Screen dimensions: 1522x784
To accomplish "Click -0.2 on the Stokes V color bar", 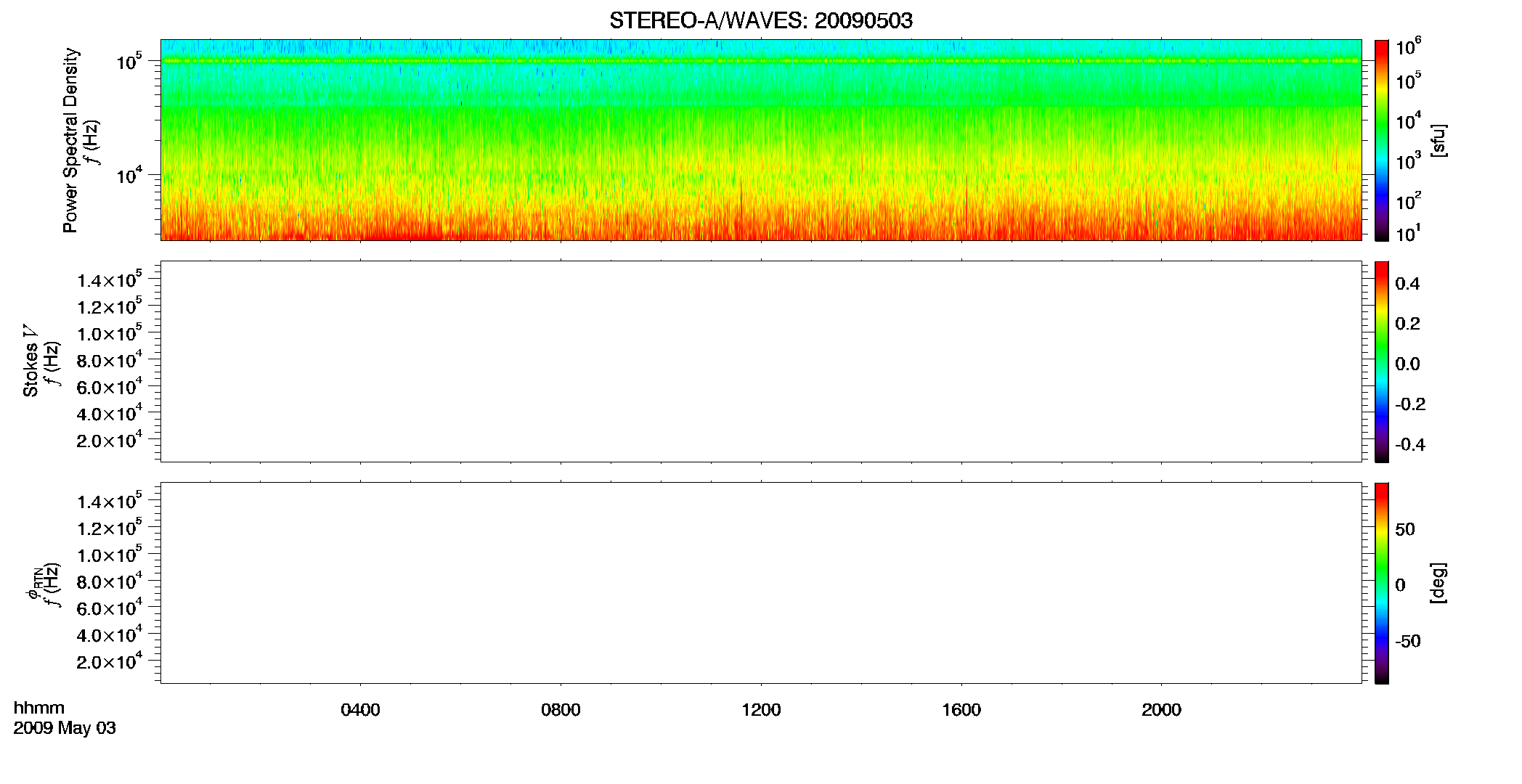I will point(1410,404).
